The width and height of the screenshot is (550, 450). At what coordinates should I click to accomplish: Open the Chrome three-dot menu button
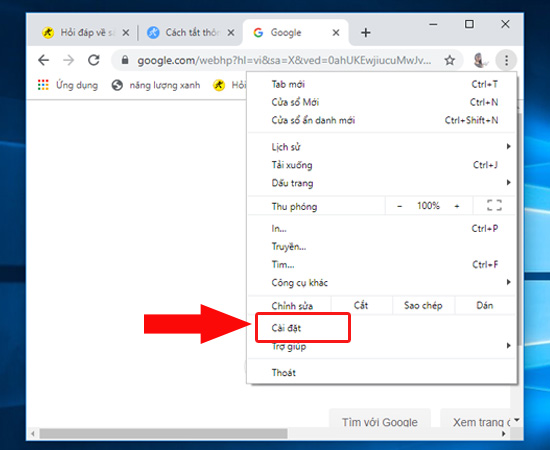(506, 60)
